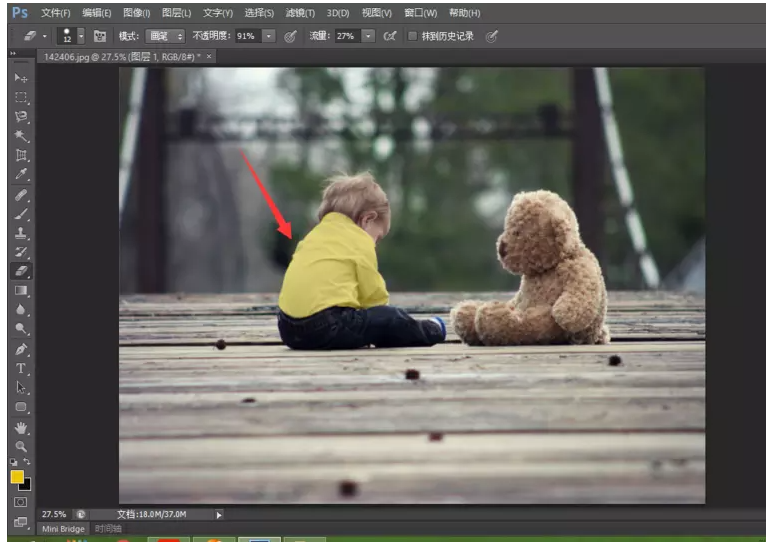Expand the 不透明度 91% slider dropdown
Image resolution: width=766 pixels, height=544 pixels.
point(269,36)
